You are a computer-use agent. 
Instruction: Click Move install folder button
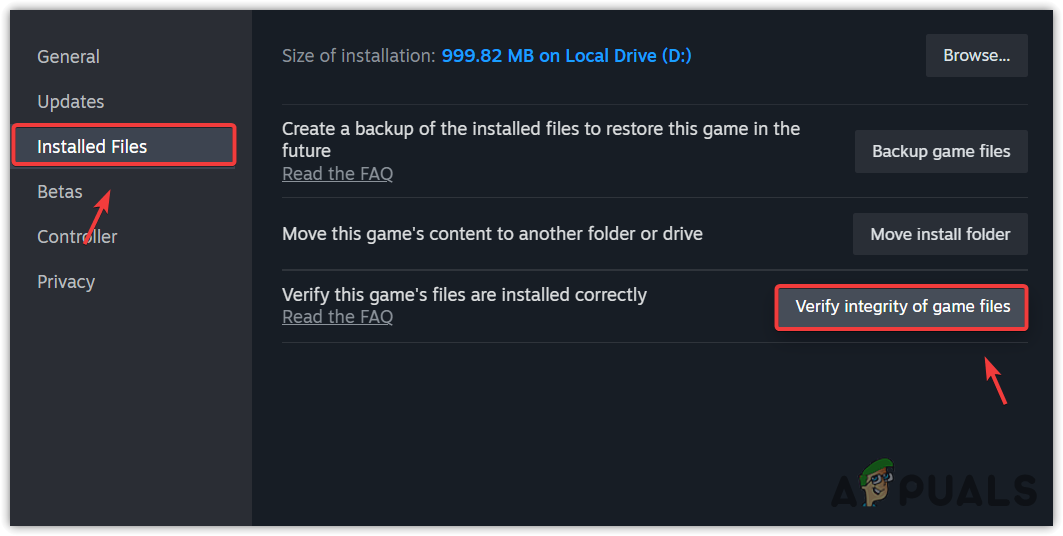940,234
